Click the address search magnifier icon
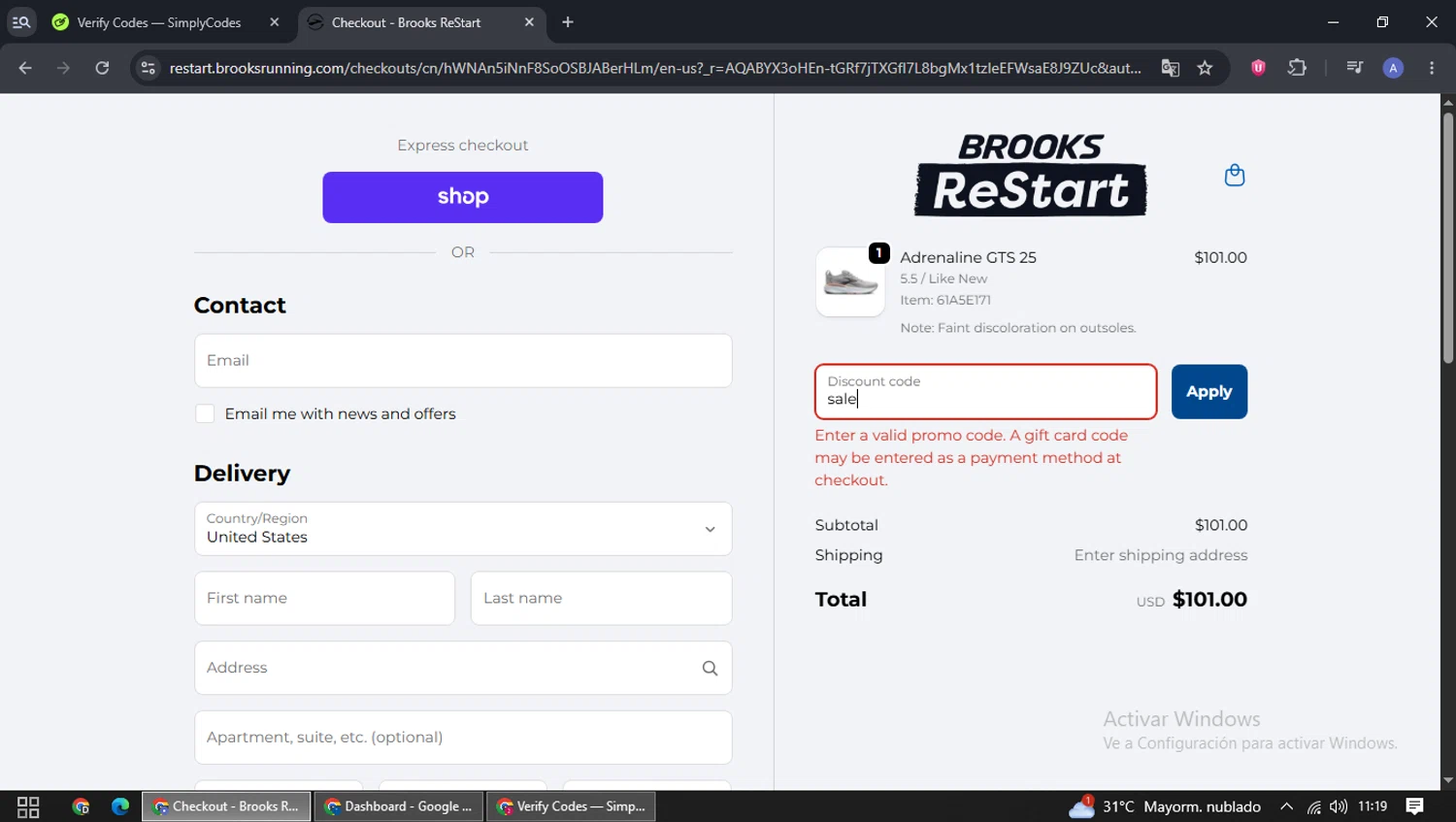The height and width of the screenshot is (822, 1456). coord(710,668)
